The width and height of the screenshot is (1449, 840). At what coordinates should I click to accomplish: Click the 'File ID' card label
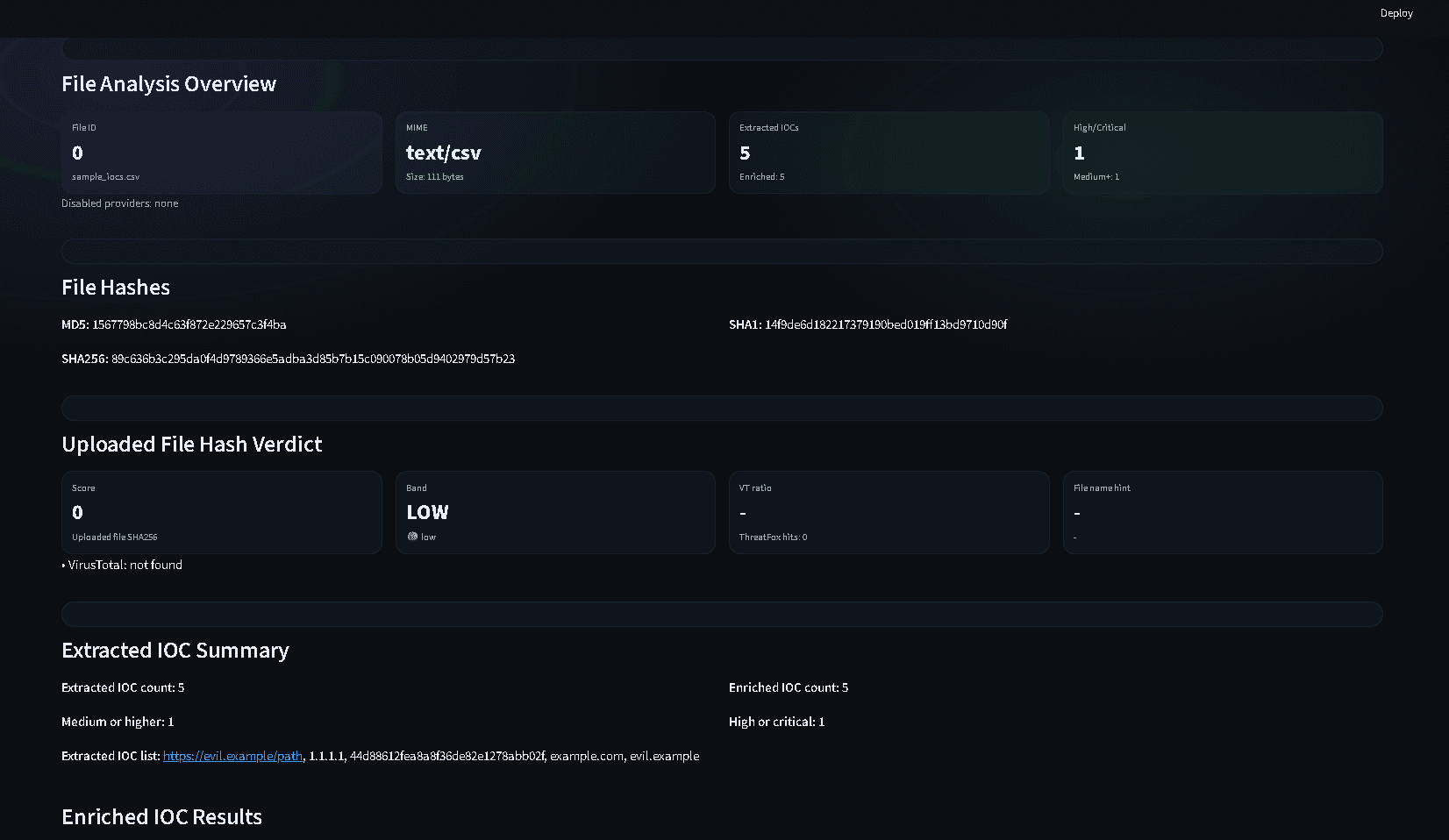(84, 128)
